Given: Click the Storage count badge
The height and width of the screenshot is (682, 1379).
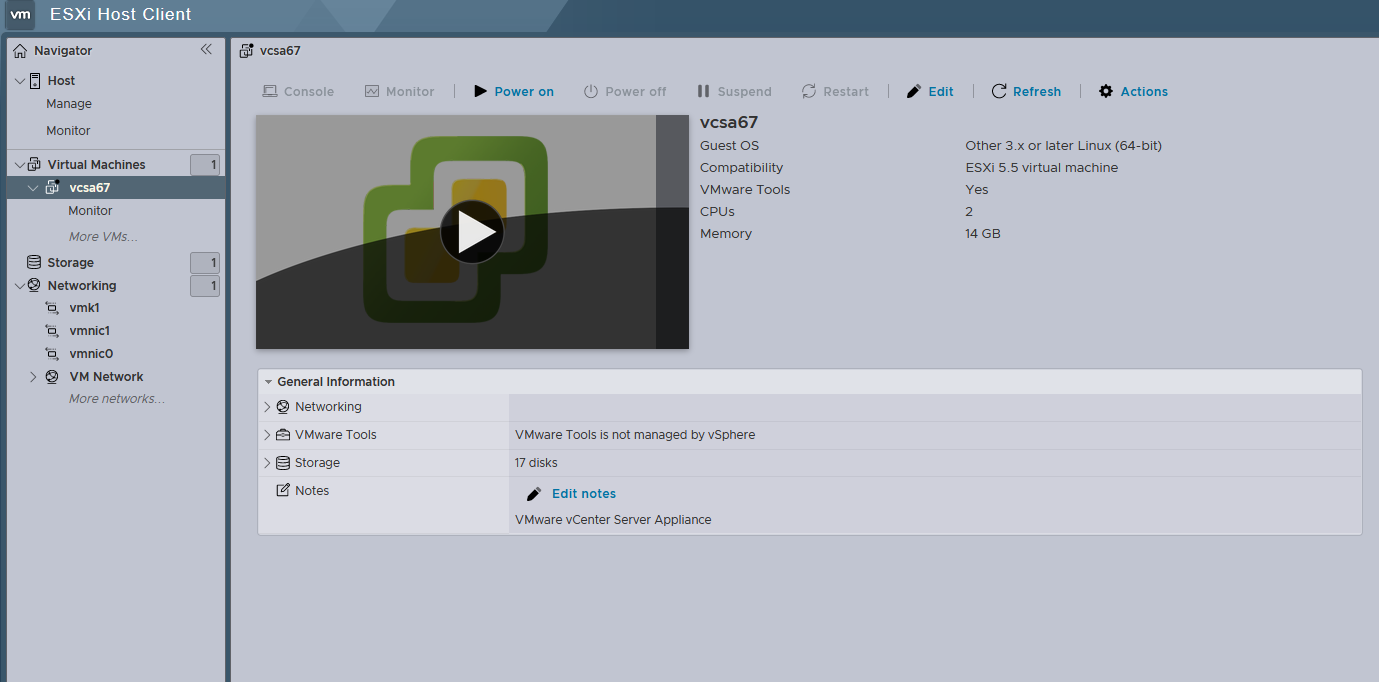Looking at the screenshot, I should tap(205, 263).
